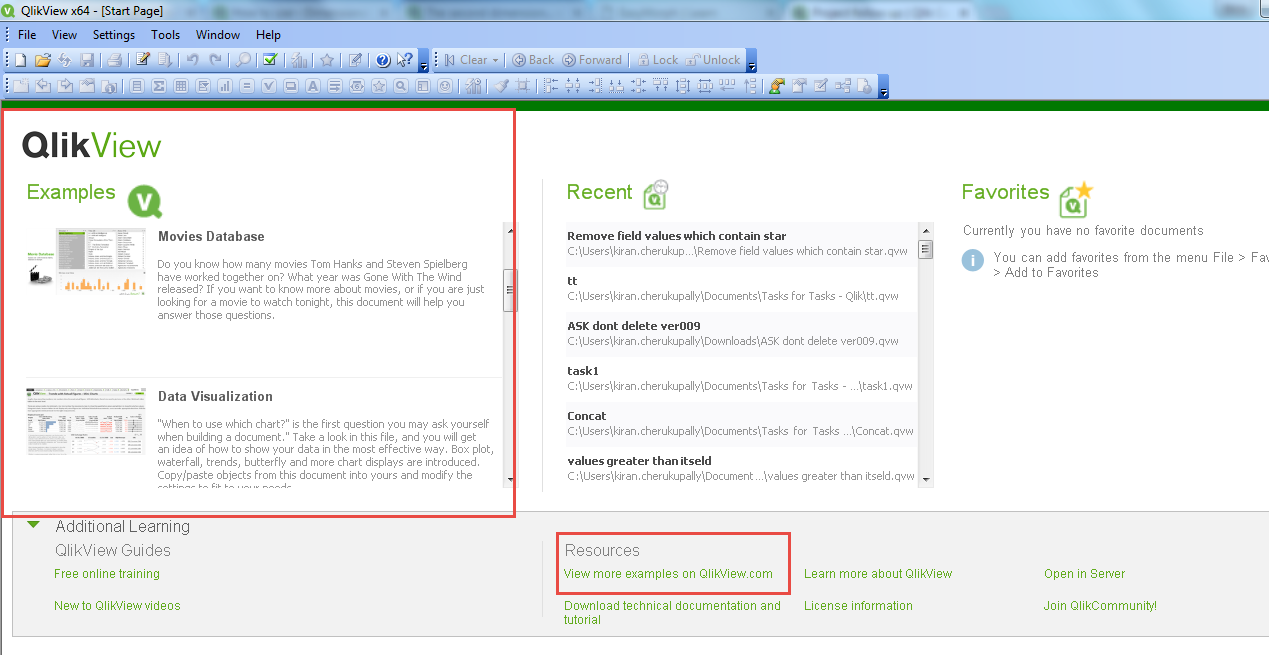Click the Forward navigation button
Viewport: 1269px width, 655px height.
592,60
